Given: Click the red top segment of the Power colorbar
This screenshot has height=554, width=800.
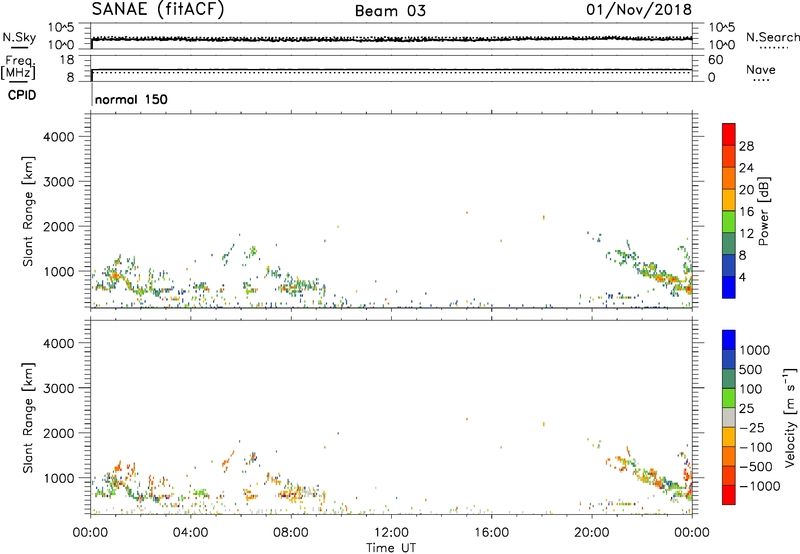Looking at the screenshot, I should [729, 134].
